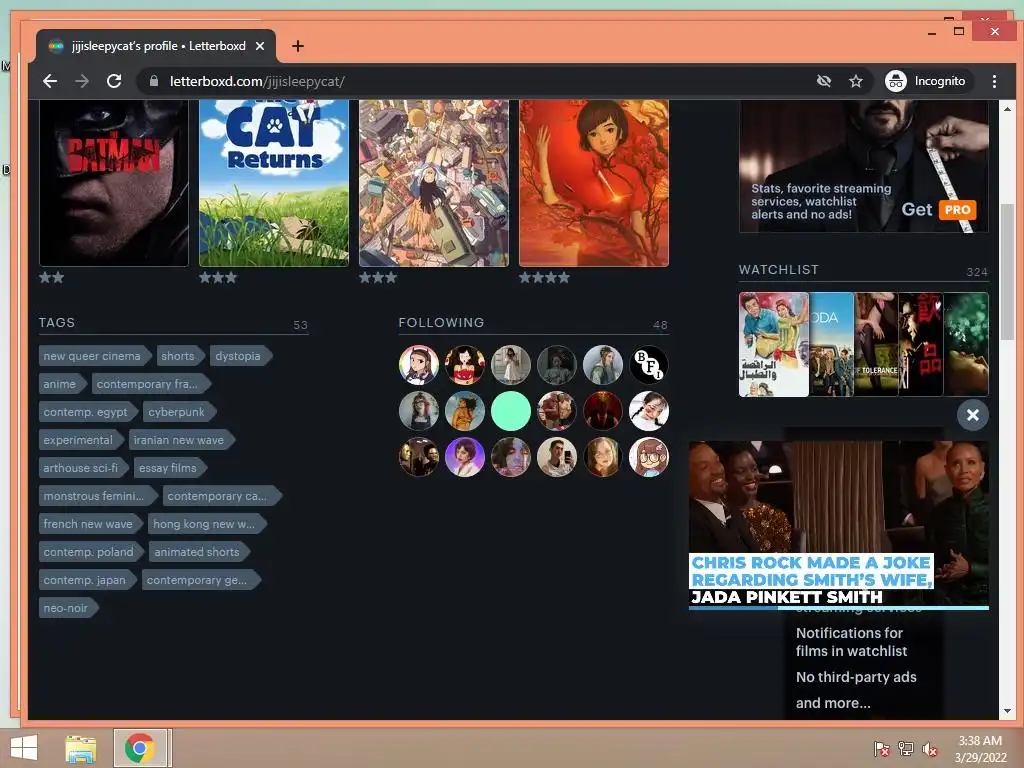Screen dimensions: 1024x768
Task: Open the dark red avatar in second row
Action: [603, 411]
